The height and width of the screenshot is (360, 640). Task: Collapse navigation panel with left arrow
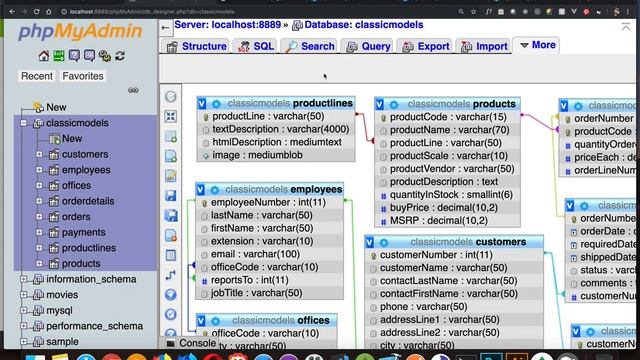tap(165, 28)
